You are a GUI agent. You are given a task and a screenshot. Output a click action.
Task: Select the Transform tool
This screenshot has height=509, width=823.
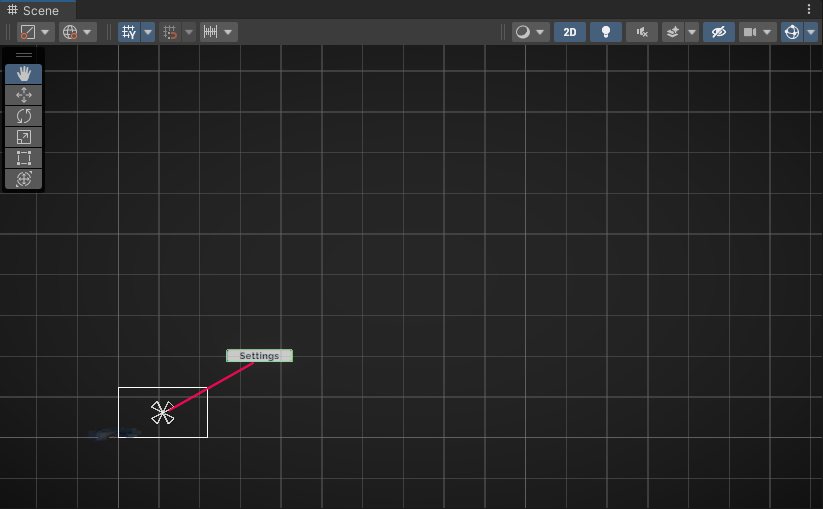point(24,179)
